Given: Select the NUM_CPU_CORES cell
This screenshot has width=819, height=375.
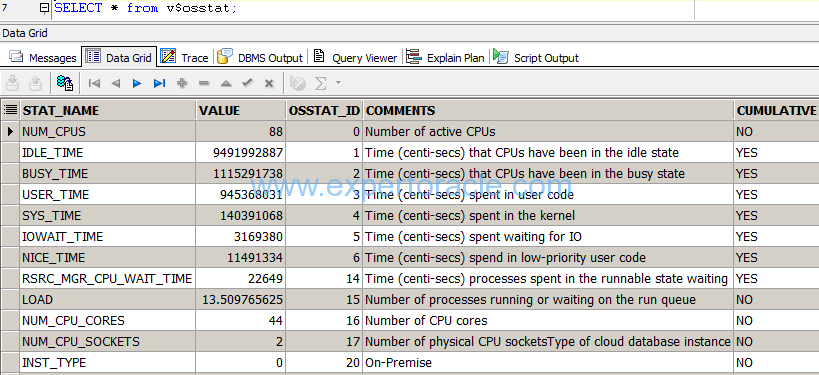Looking at the screenshot, I should click(x=108, y=321).
